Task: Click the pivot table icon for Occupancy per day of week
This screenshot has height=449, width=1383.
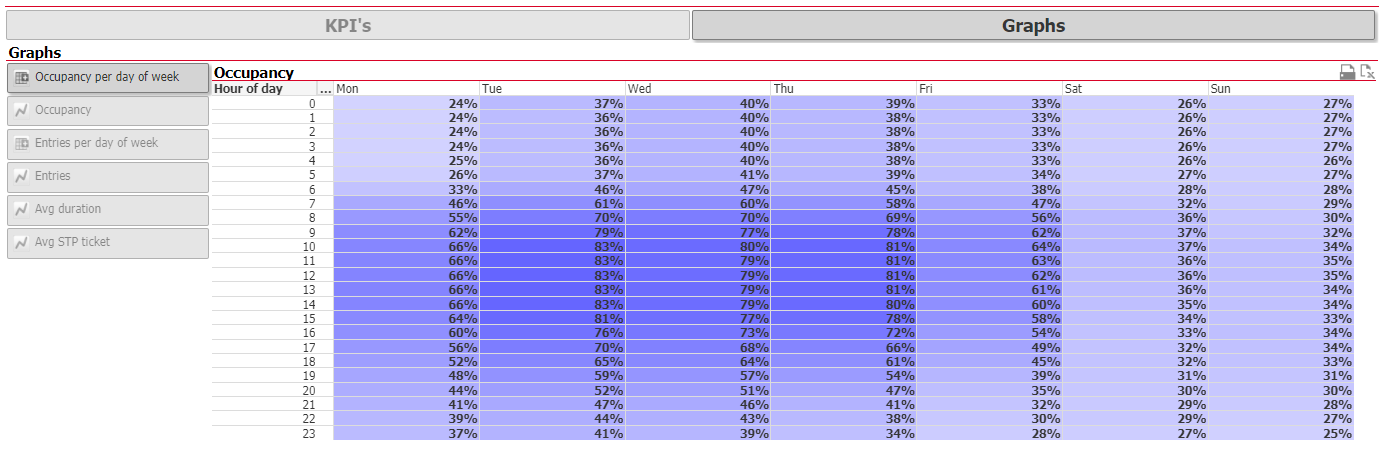Action: pos(22,77)
